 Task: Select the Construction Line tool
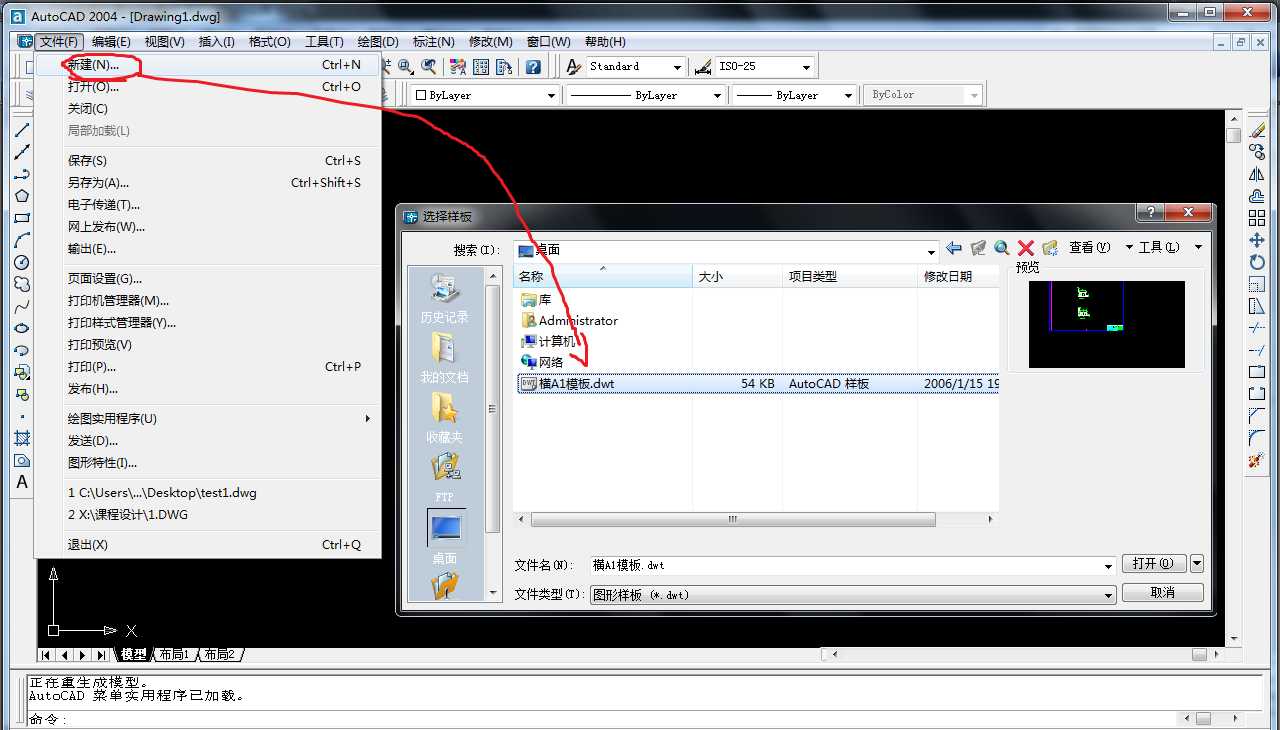pos(21,152)
